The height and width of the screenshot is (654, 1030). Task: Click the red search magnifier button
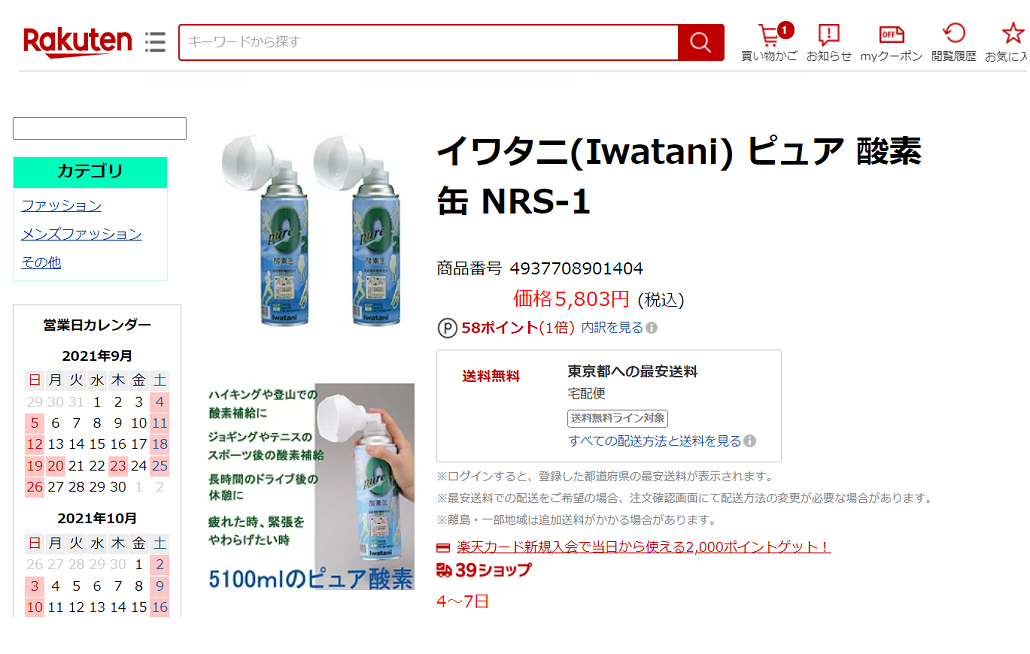[x=701, y=43]
